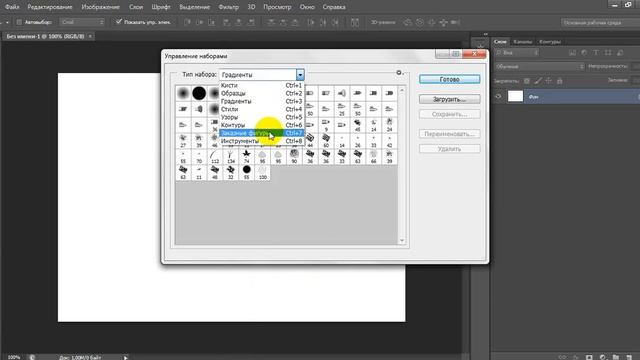Viewport: 640px width, 360px height.
Task: Select the soft round brush in the first cell
Action: pos(183,93)
